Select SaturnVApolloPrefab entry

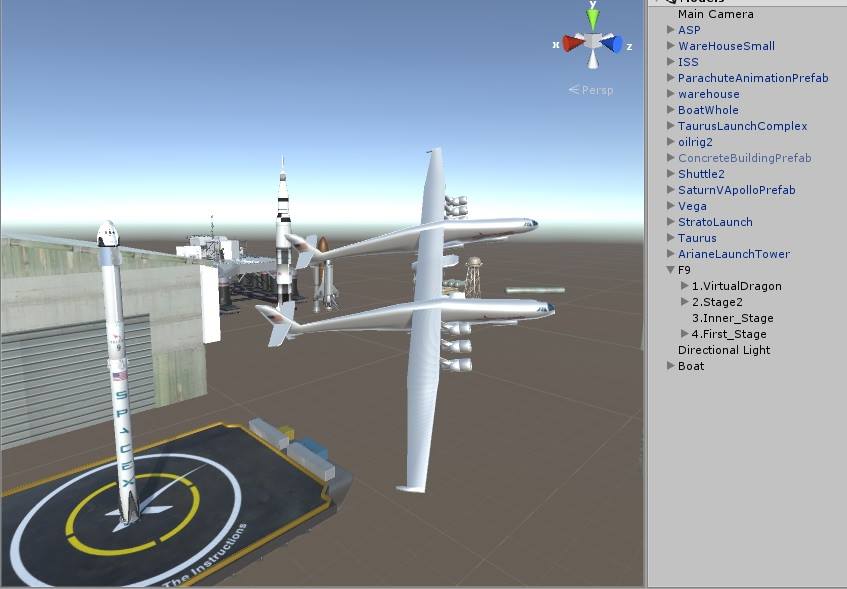coord(736,190)
